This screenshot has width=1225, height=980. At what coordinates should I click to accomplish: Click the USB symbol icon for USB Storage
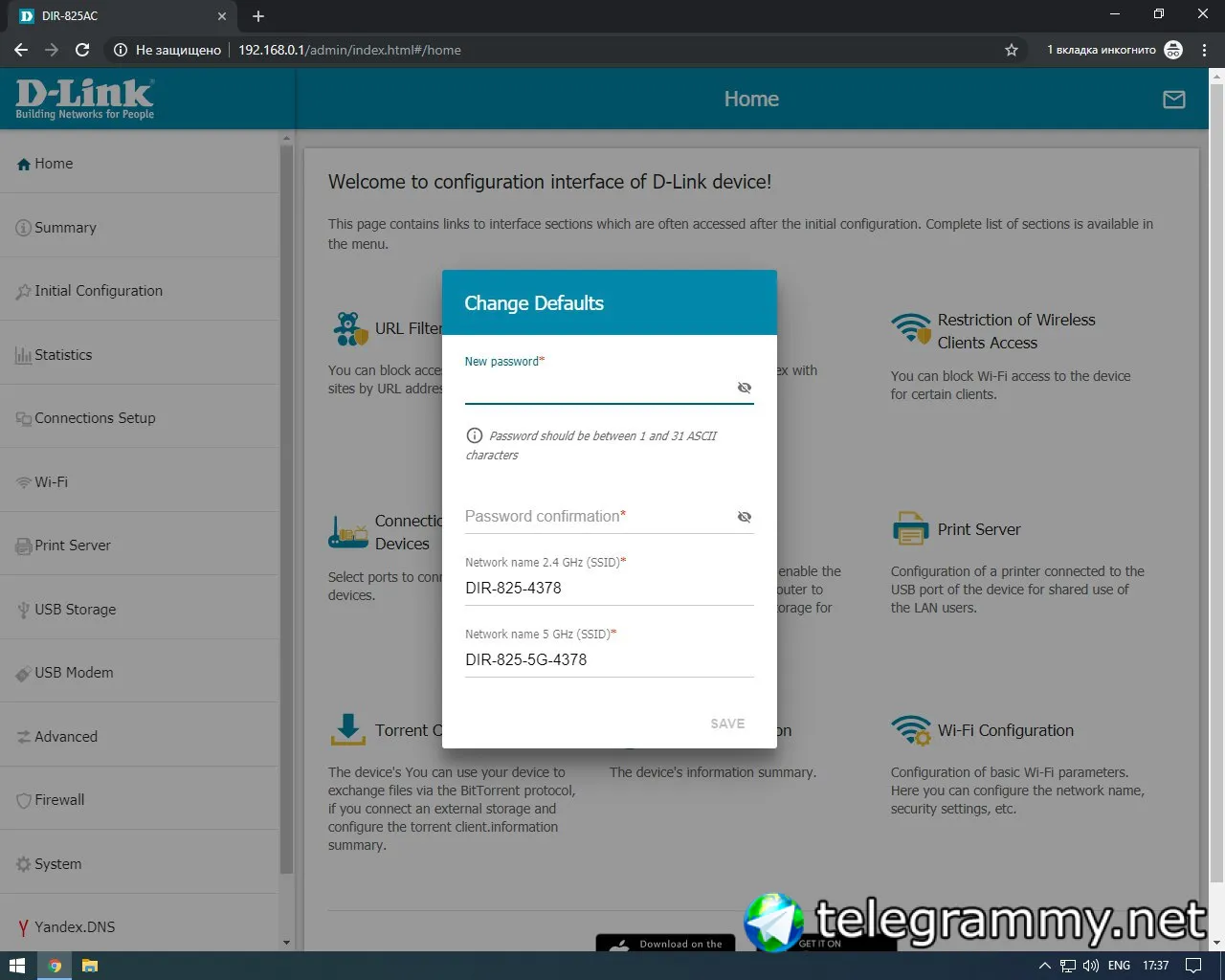(24, 610)
